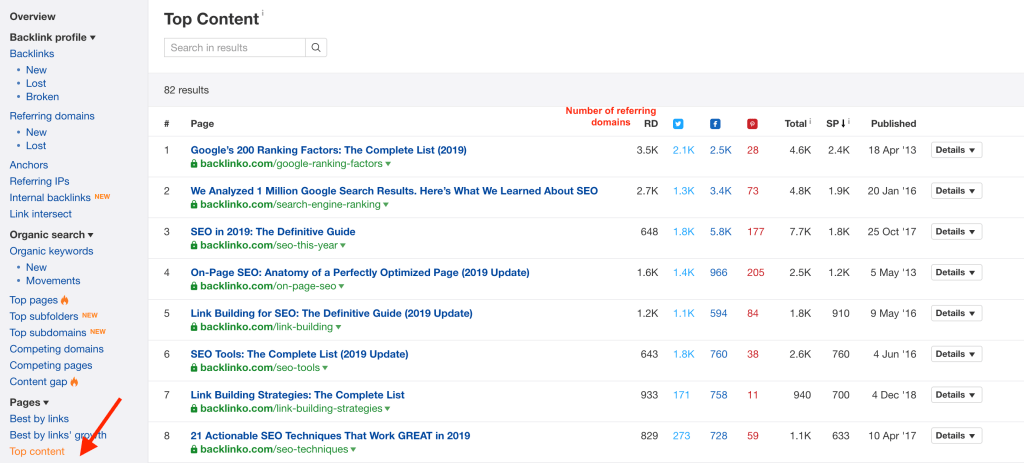Open Referring IPs in sidebar
1024x463 pixels.
[x=39, y=182]
